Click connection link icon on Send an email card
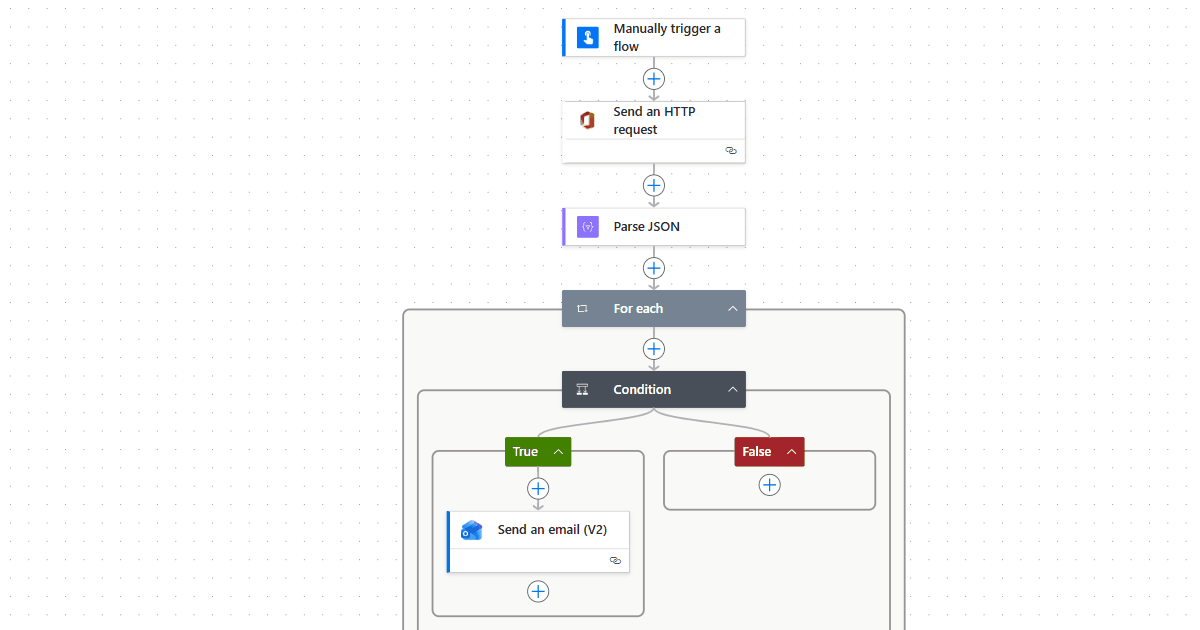Screen dimensions: 1200x630 pos(615,561)
